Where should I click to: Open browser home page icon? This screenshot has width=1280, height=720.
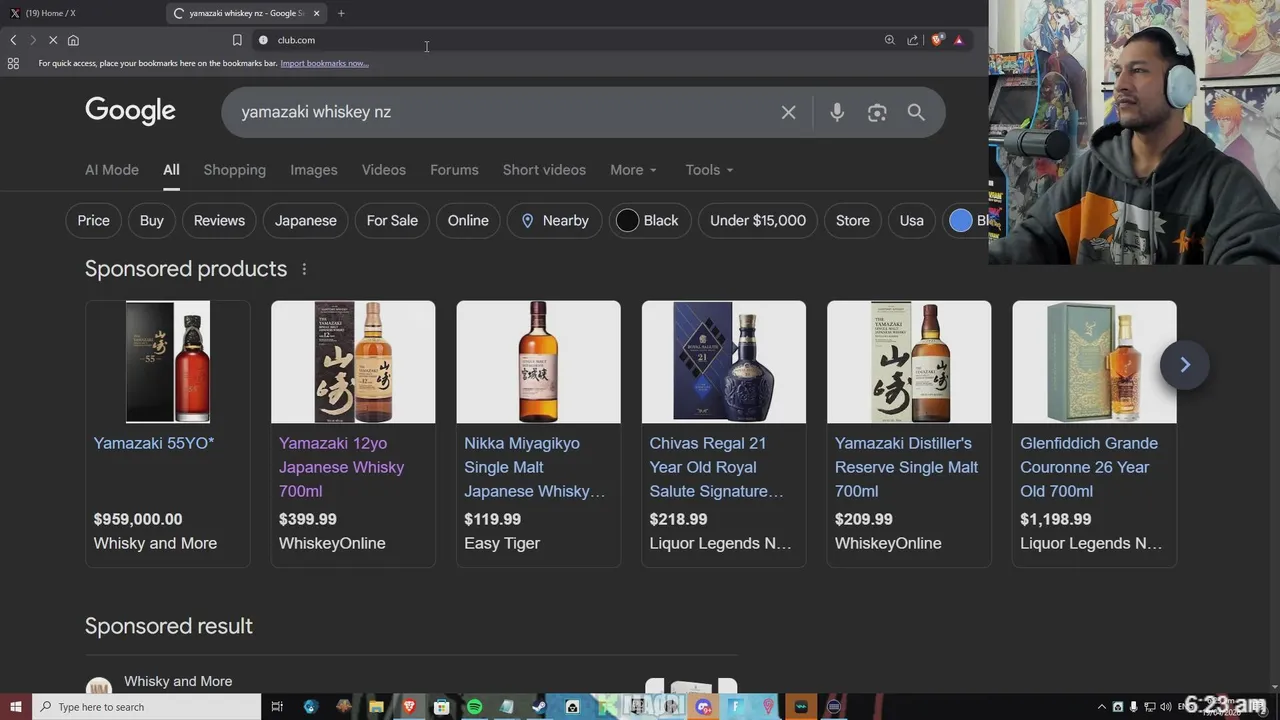point(73,40)
